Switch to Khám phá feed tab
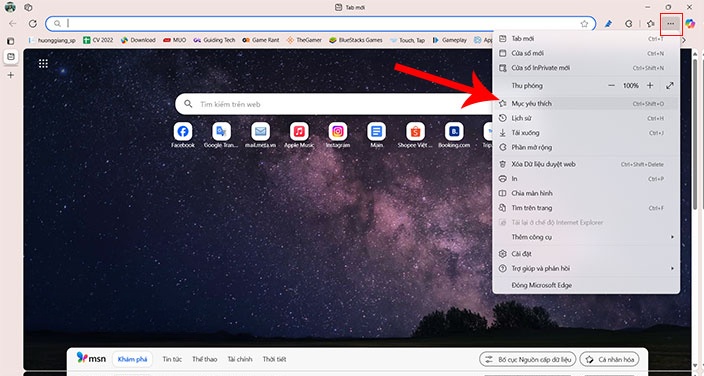The image size is (704, 376). pyautogui.click(x=132, y=359)
